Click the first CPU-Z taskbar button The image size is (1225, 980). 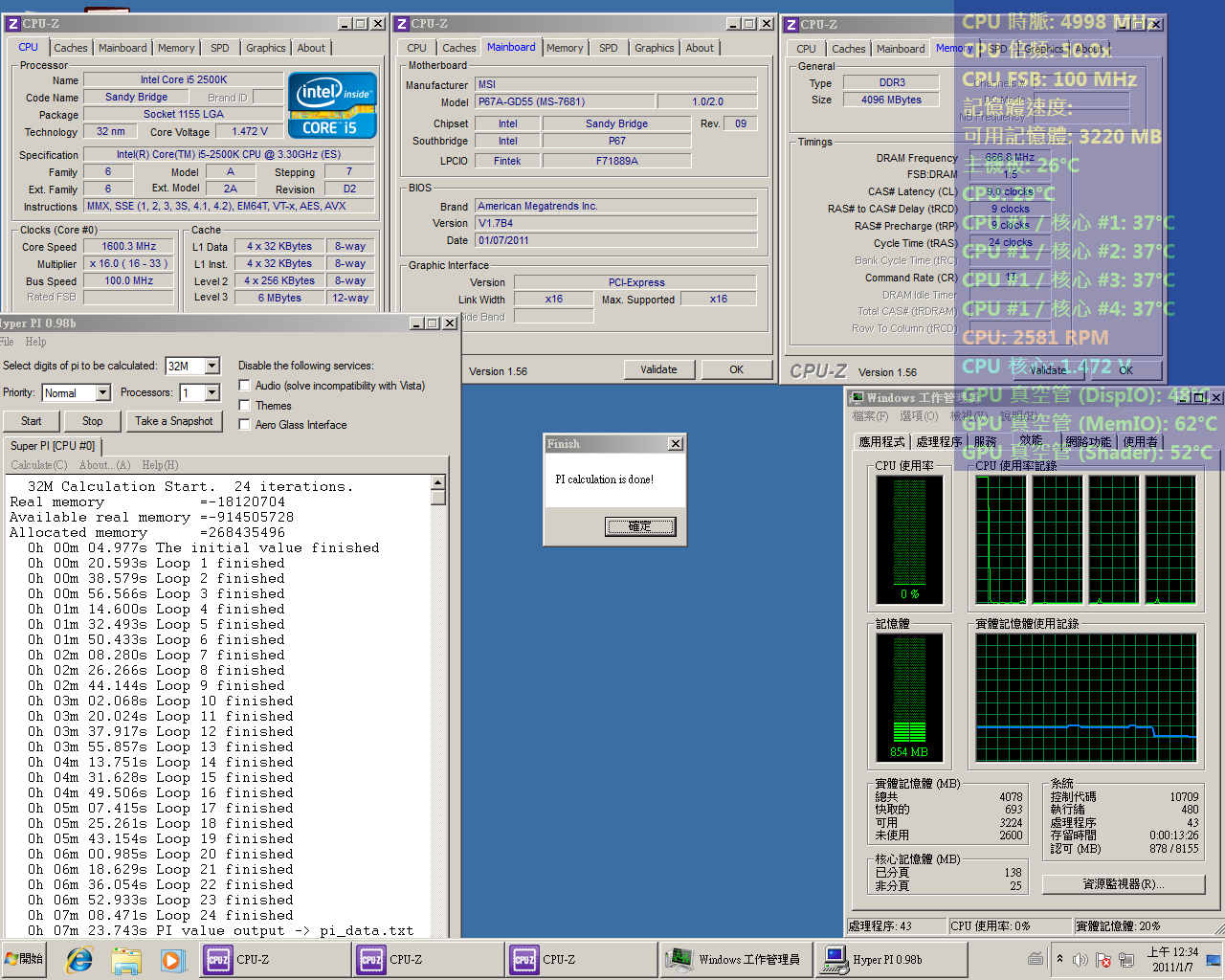tap(276, 959)
